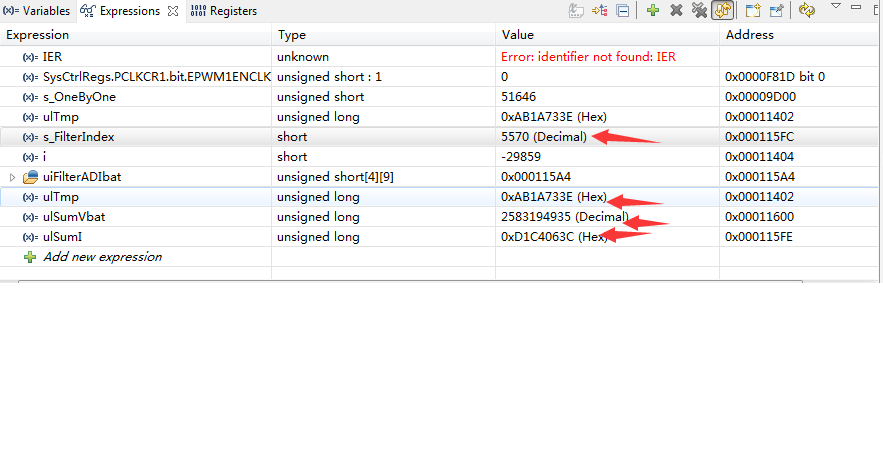Click the Remove Selected Expression X icon
Screen dimensions: 883x460
pyautogui.click(x=676, y=11)
